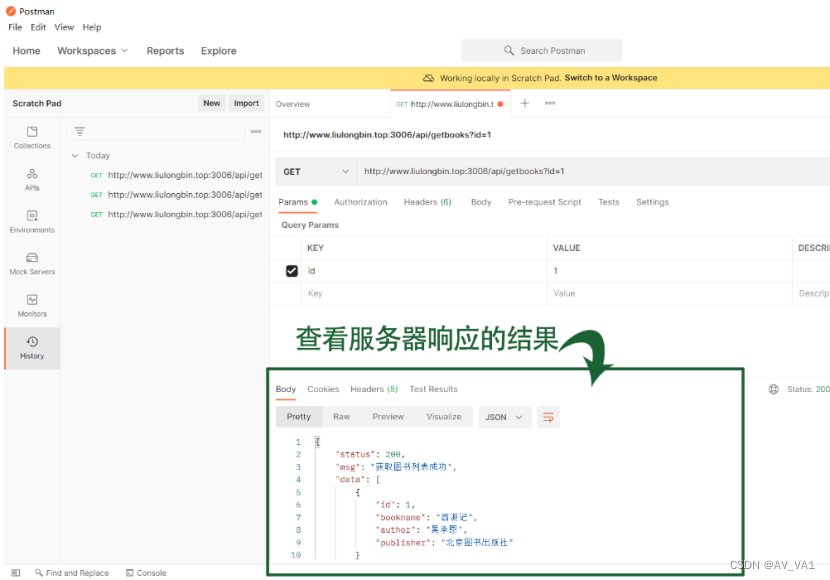This screenshot has height=580, width=830.
Task: Toggle word wrap icon in response body
Action: point(548,417)
